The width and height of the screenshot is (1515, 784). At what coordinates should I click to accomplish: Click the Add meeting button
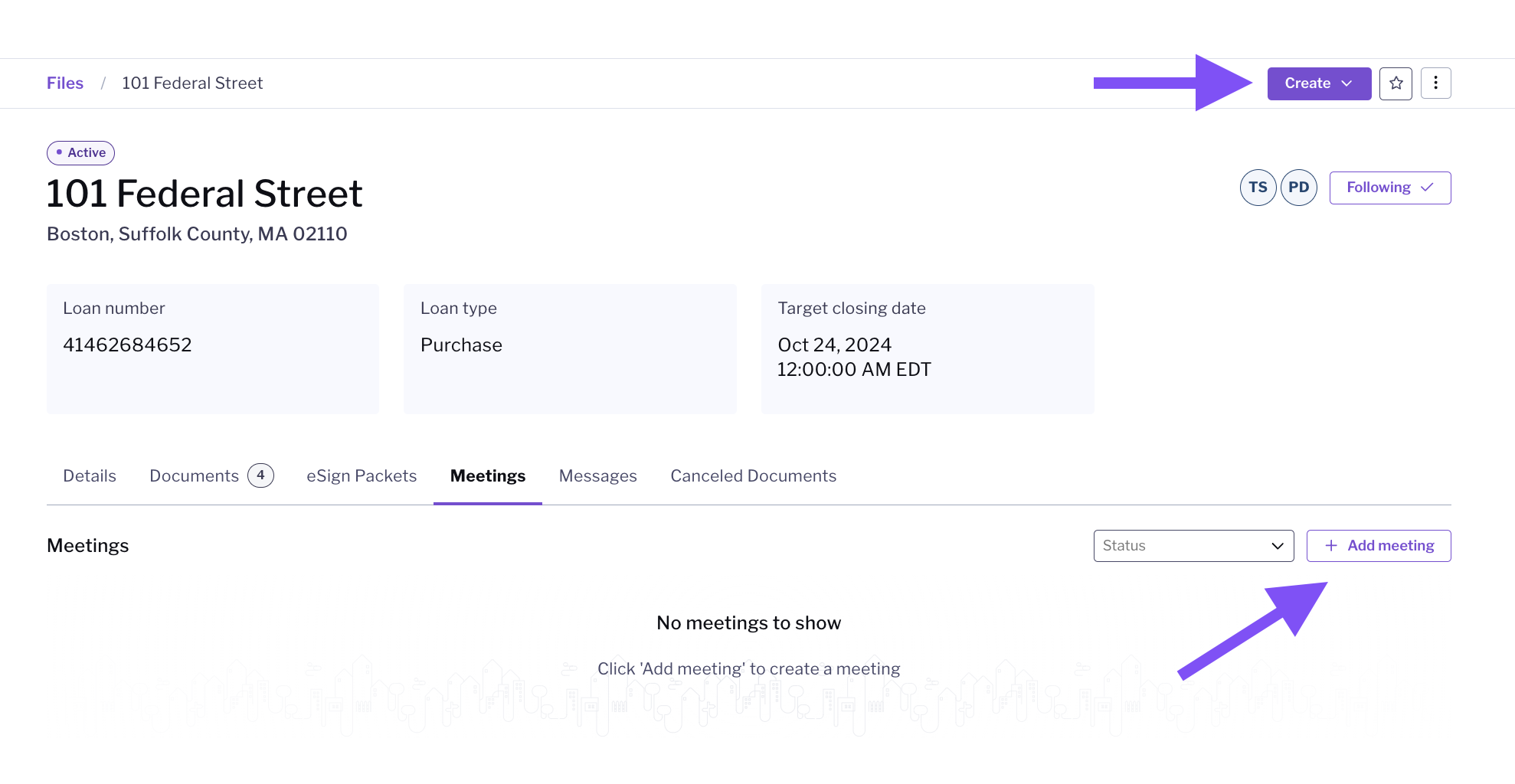[1378, 546]
